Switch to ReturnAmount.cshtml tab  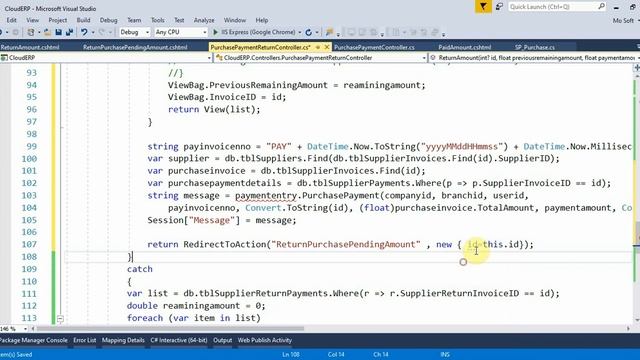tap(30, 47)
